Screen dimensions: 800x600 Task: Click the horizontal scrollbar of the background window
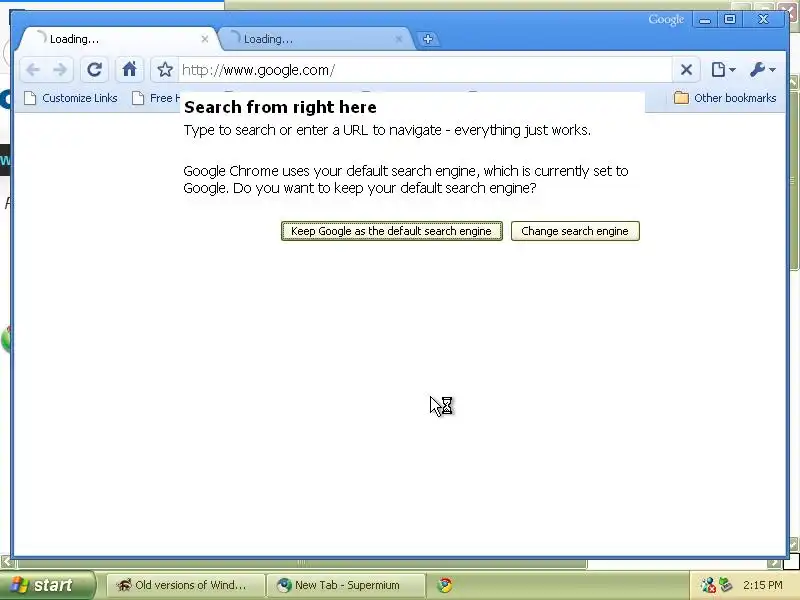(301, 563)
